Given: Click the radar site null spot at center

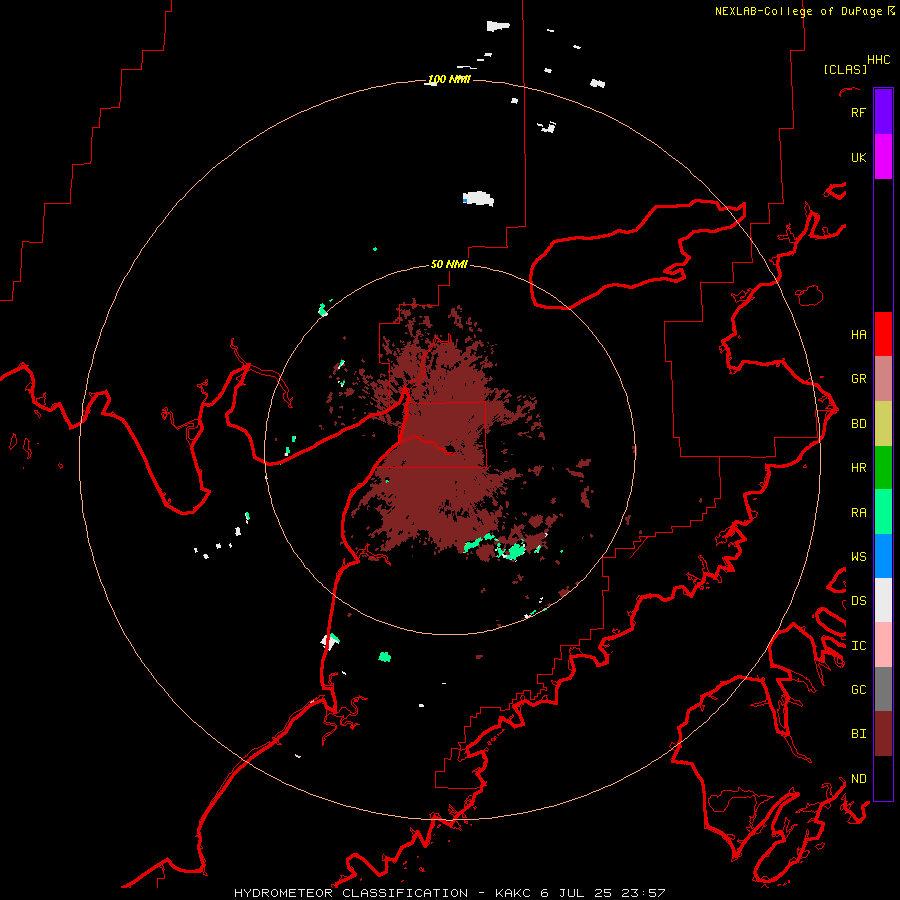Looking at the screenshot, I should [451, 449].
